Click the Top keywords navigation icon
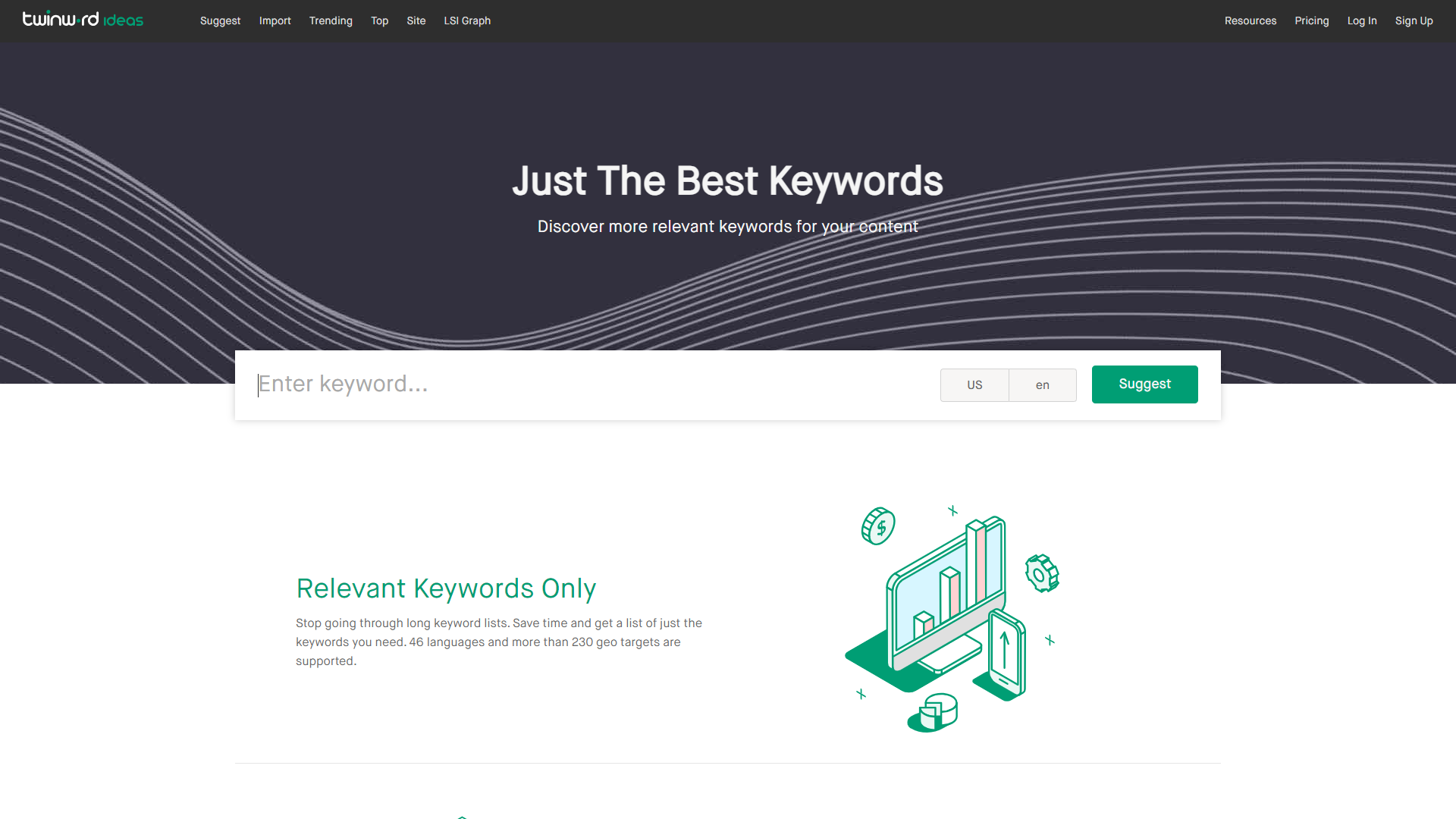The height and width of the screenshot is (819, 1456). pyautogui.click(x=379, y=20)
